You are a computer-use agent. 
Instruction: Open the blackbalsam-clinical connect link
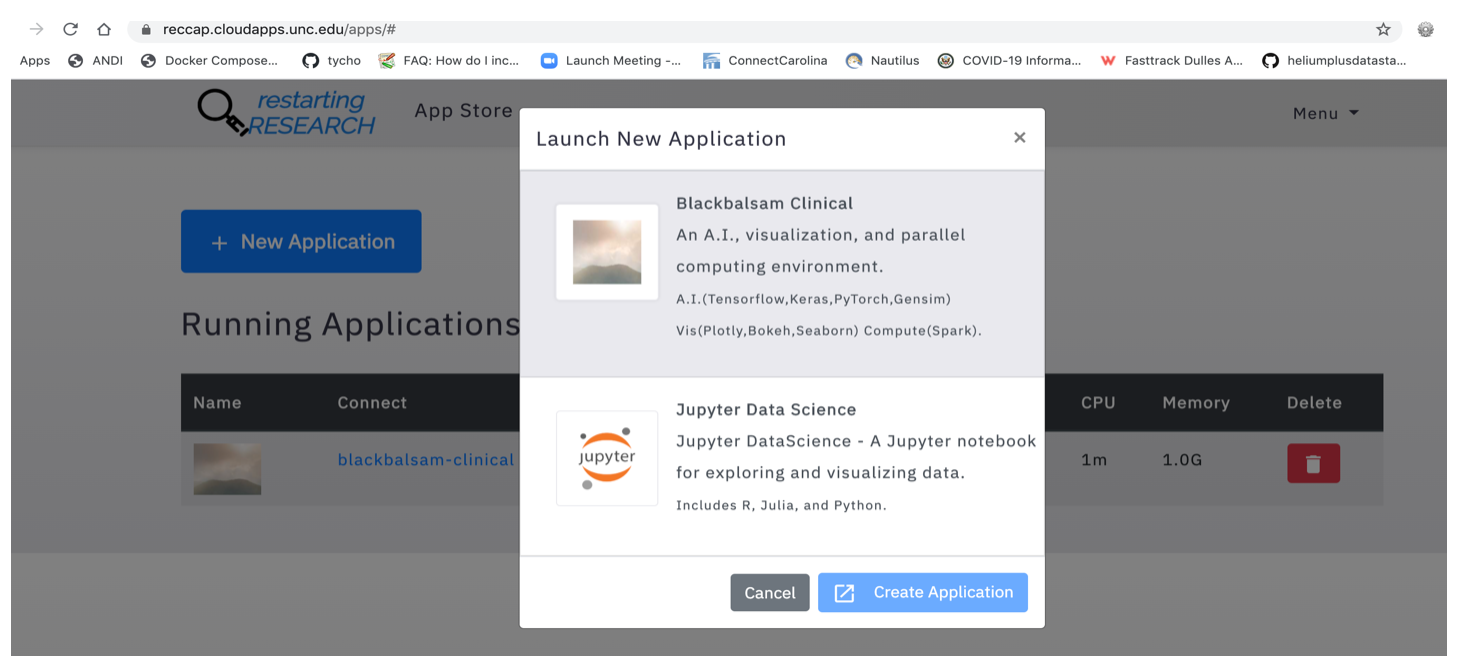426,460
